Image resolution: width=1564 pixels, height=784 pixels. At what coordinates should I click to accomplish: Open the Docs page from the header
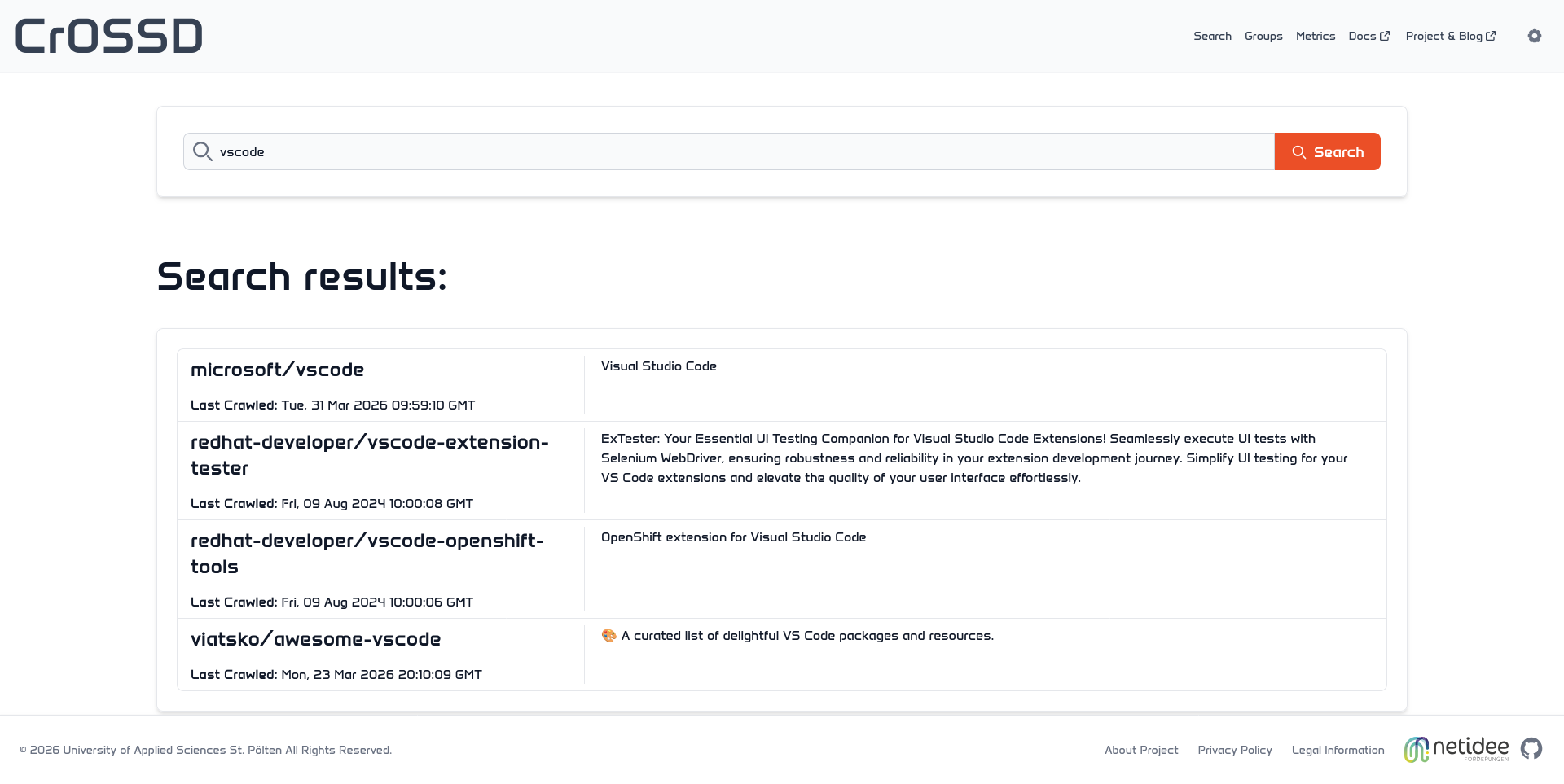[x=1362, y=36]
